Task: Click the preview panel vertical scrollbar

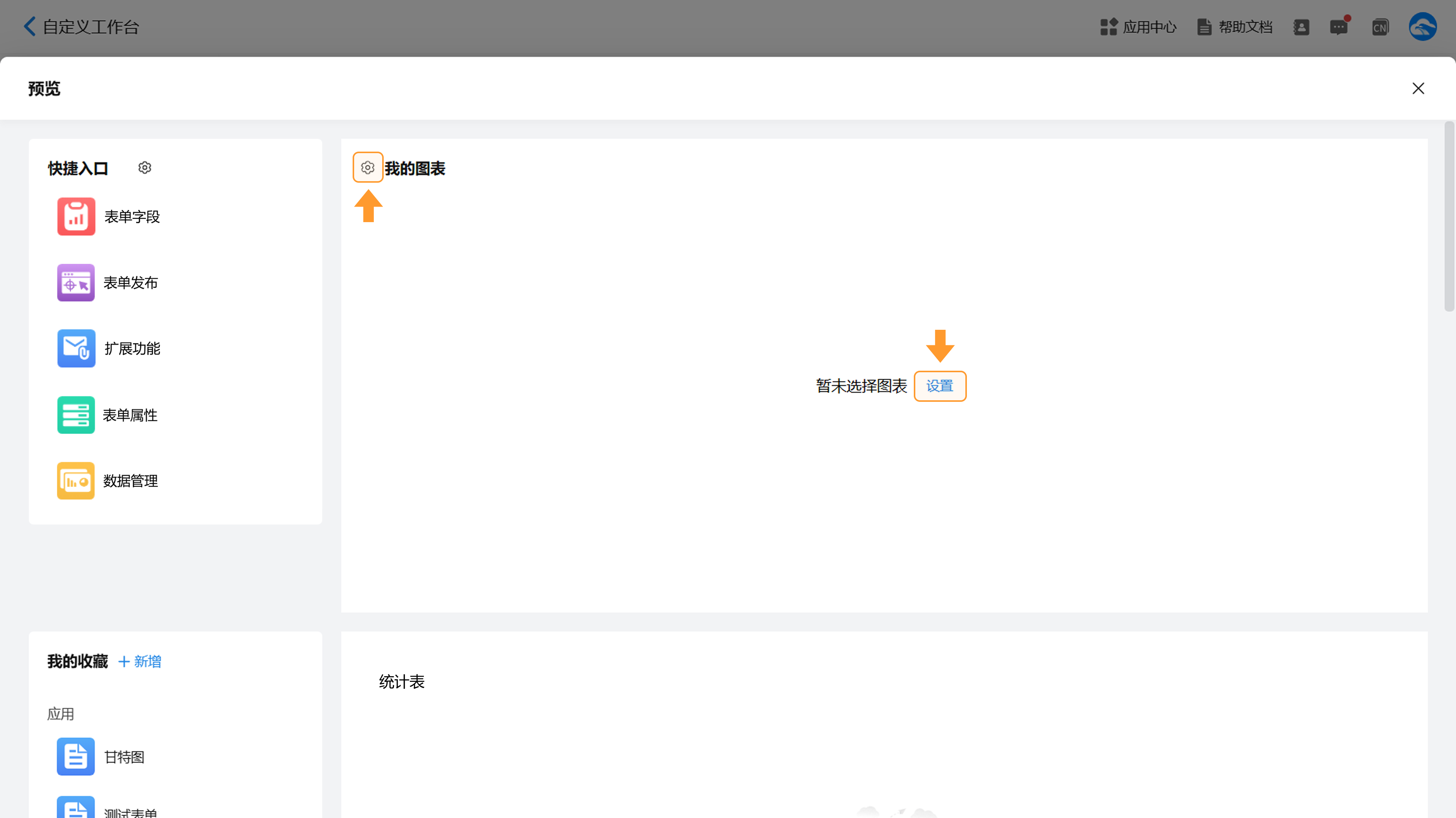Action: [x=1450, y=216]
